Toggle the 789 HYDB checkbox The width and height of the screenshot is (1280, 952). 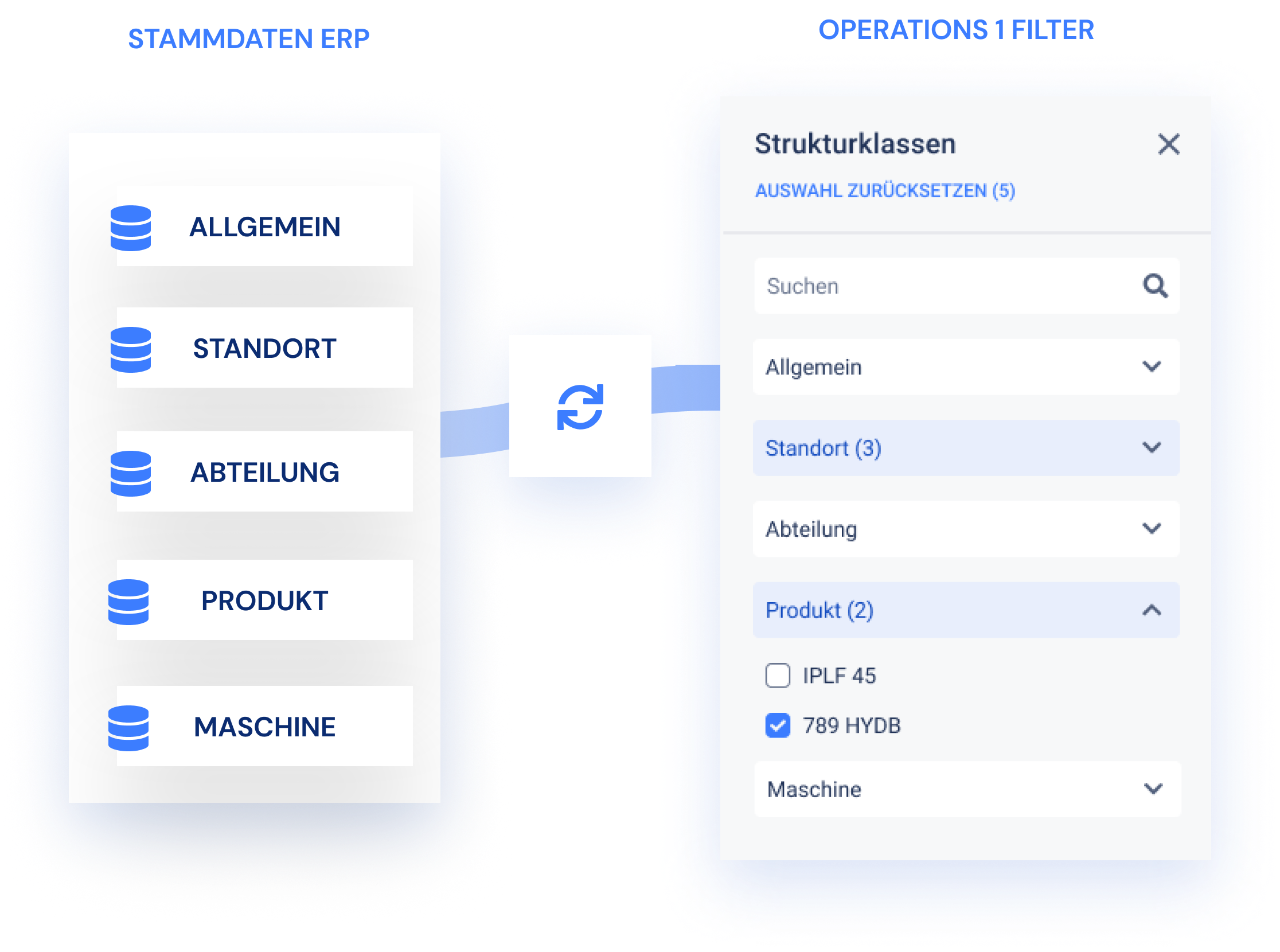[x=779, y=726]
